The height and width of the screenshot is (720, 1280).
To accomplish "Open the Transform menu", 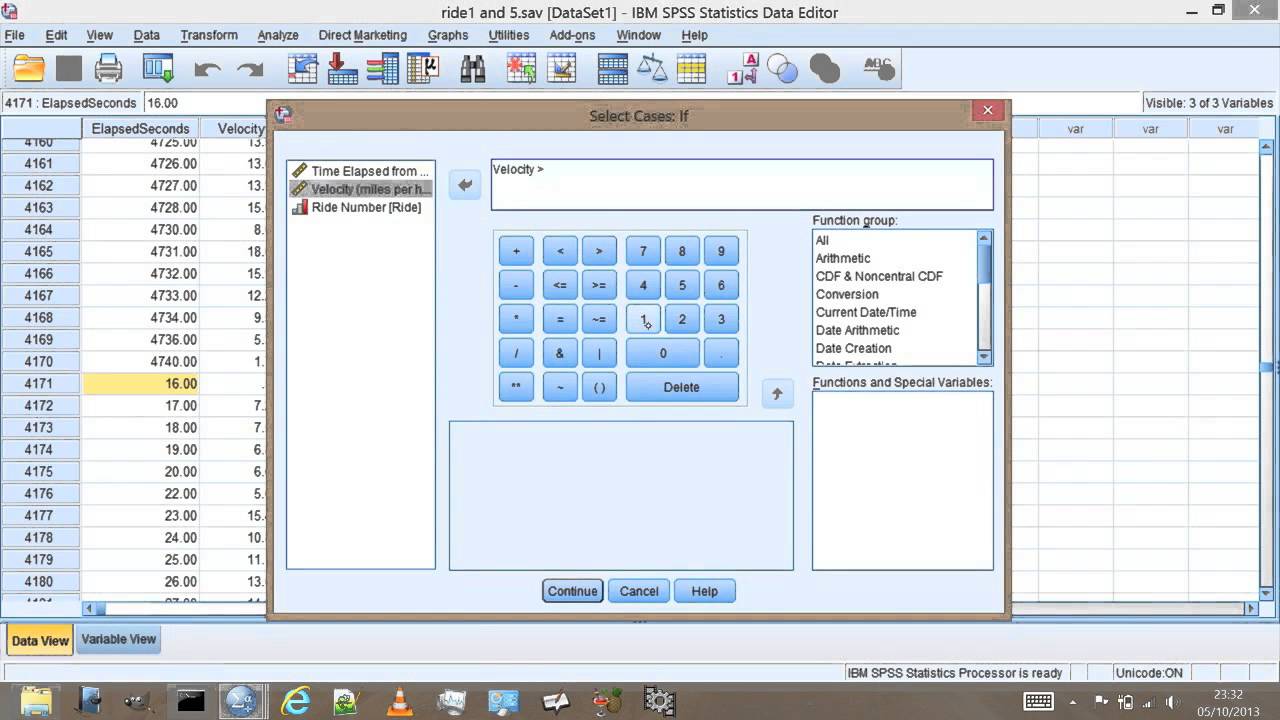I will pyautogui.click(x=209, y=35).
